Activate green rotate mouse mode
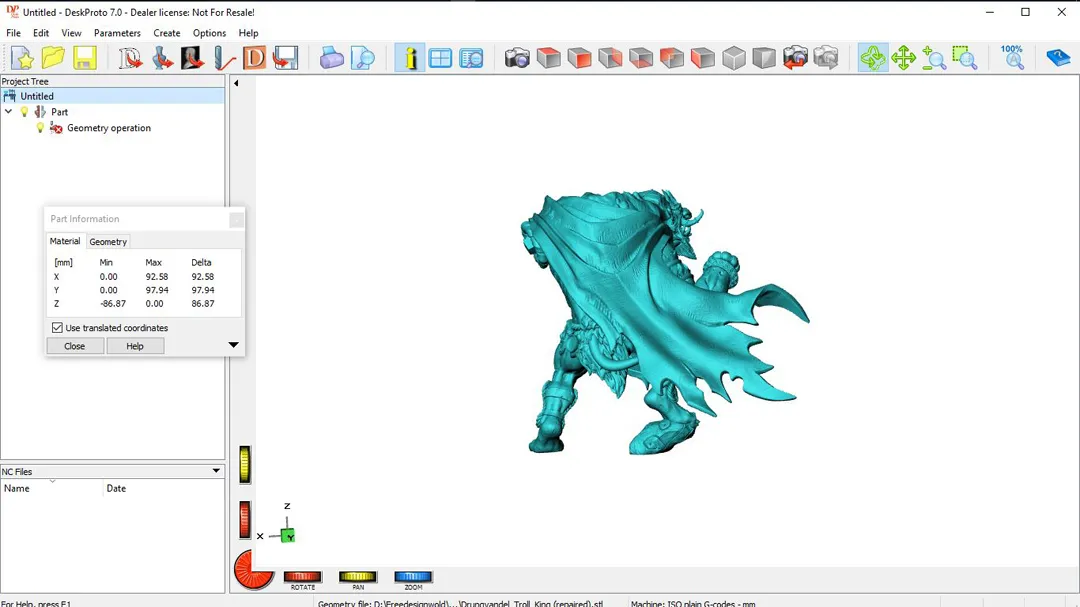Screen dimensions: 1080x607 click(873, 58)
